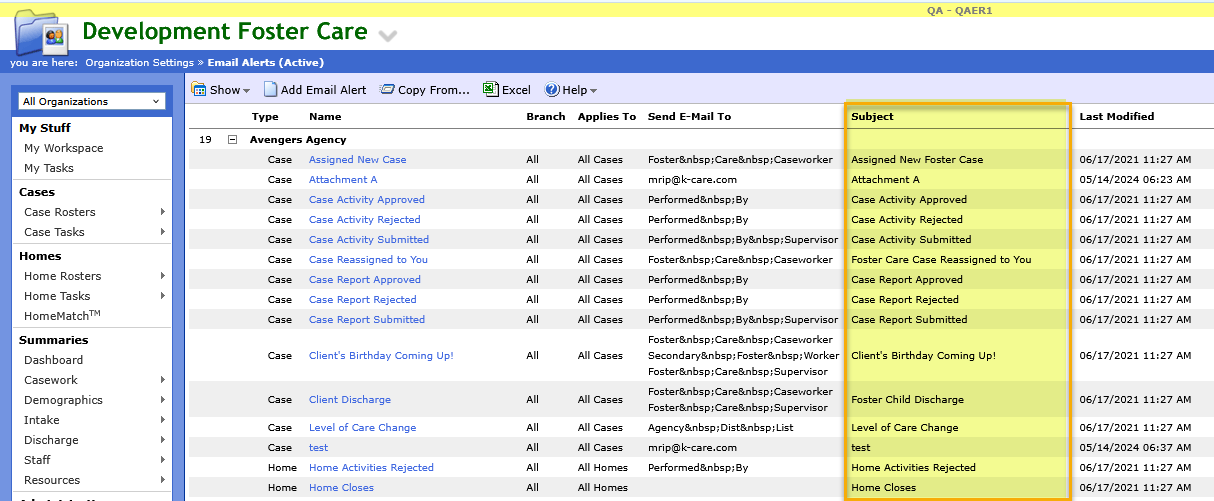Click Agency Dist List recipient cell
Screen dimensions: 1214x501
[721, 428]
